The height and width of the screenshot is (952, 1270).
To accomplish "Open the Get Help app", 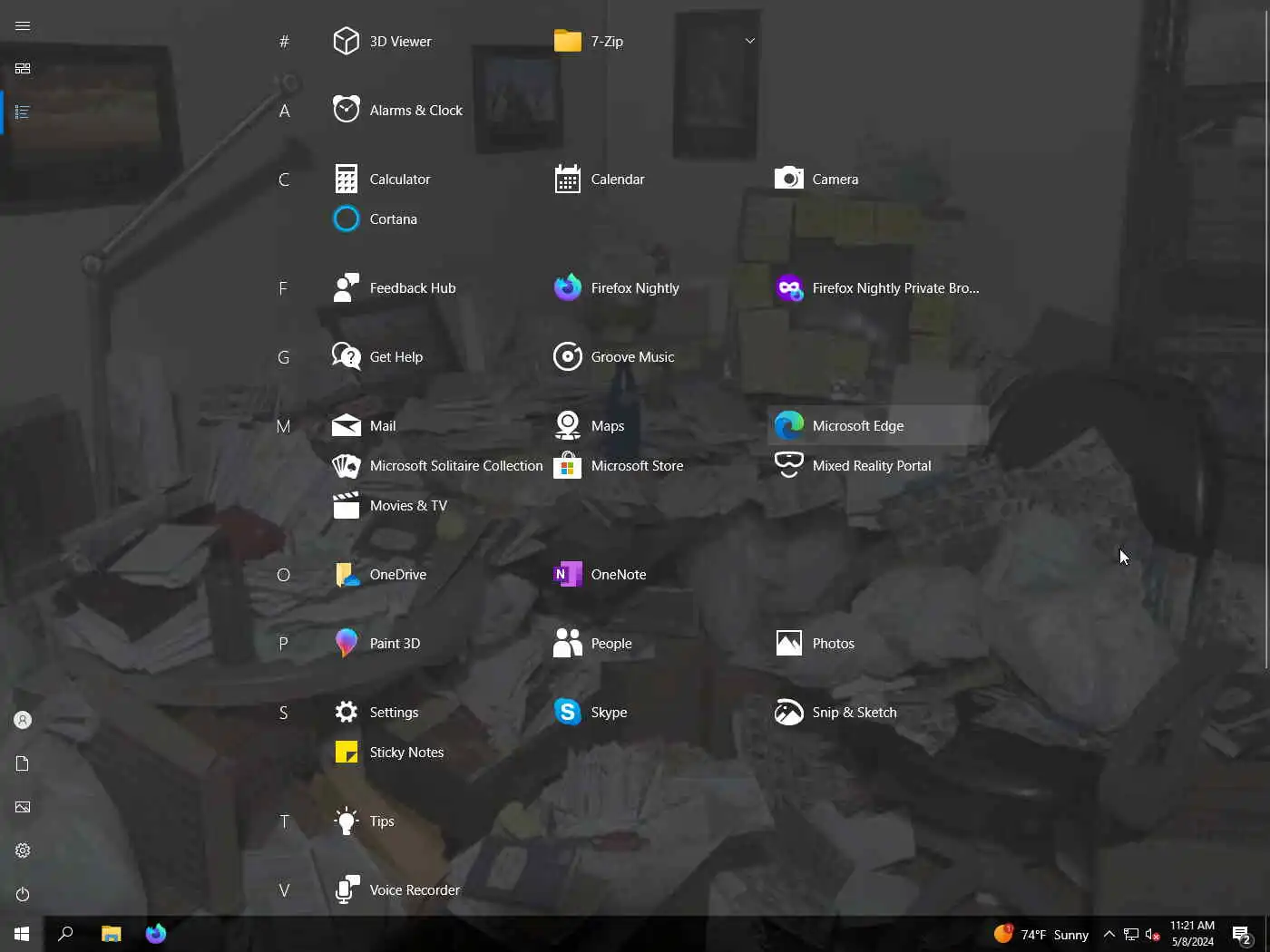I will pos(435,356).
